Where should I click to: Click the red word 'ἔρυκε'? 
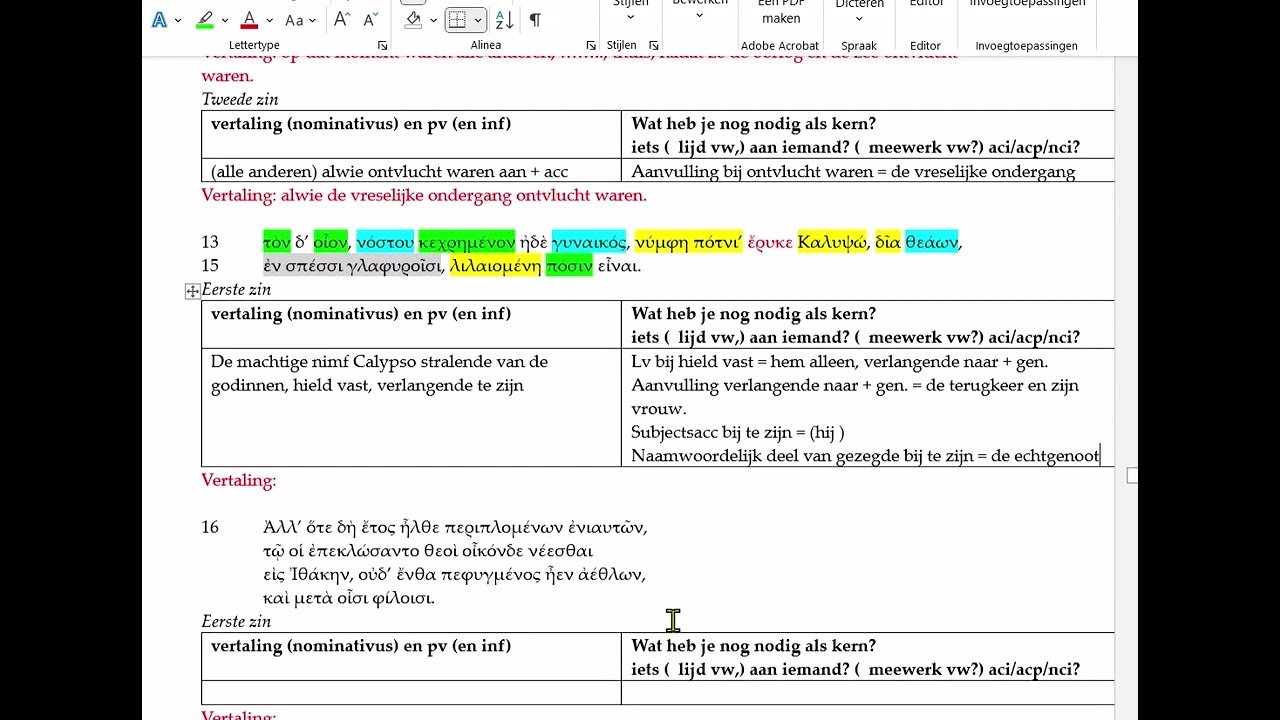(x=770, y=242)
